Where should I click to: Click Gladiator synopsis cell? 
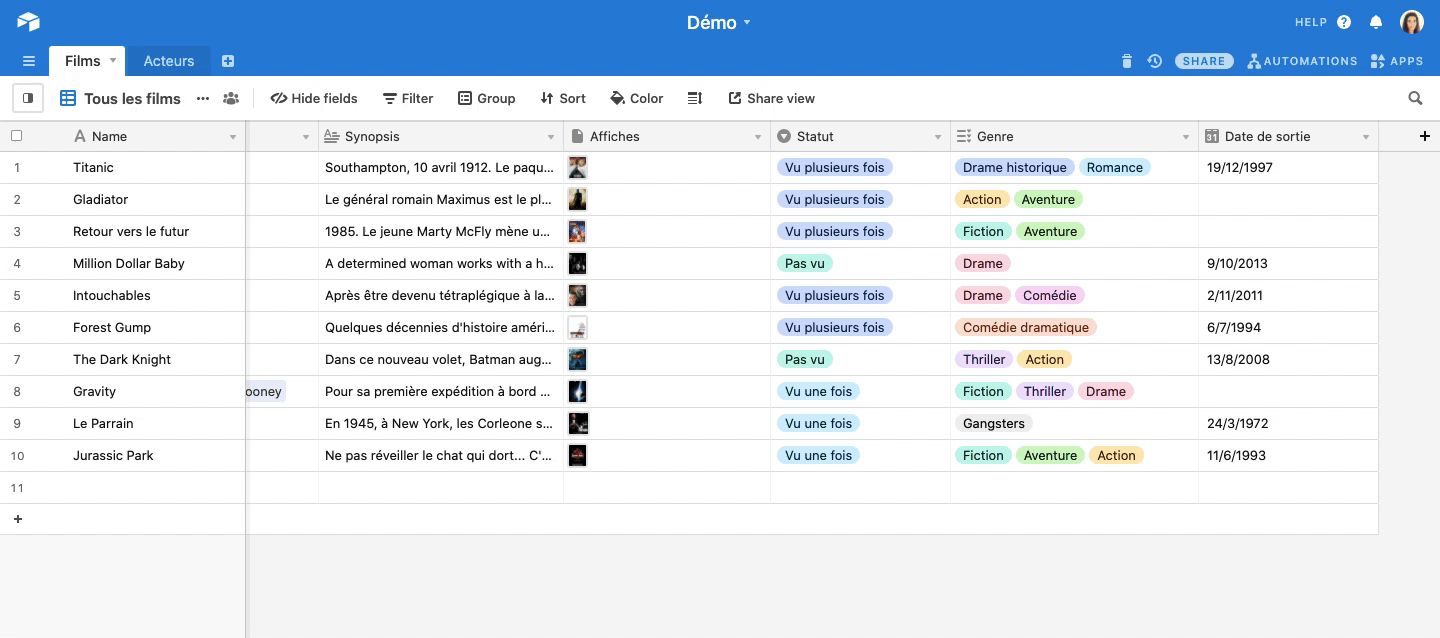pyautogui.click(x=441, y=199)
